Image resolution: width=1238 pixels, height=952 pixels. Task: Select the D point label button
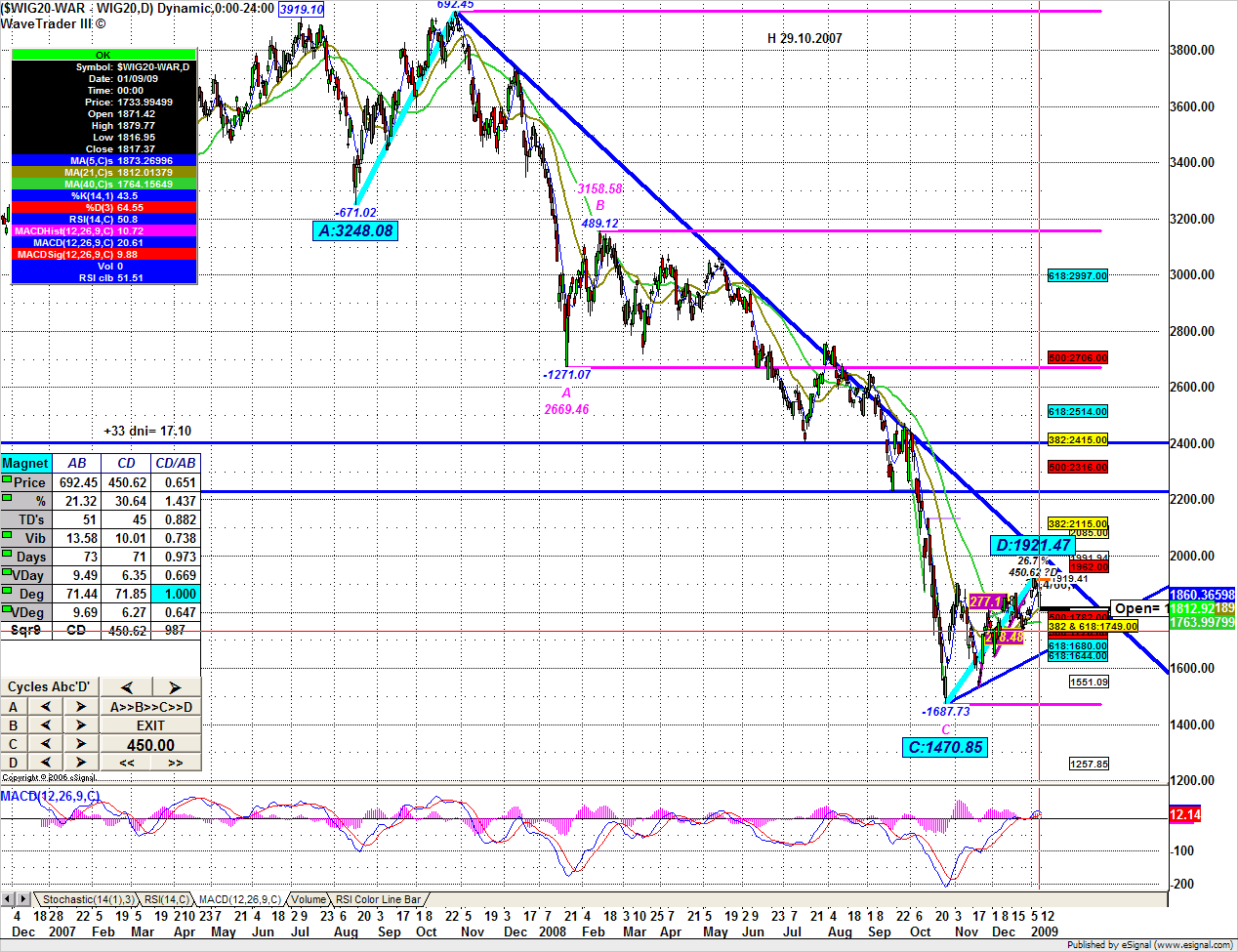click(x=14, y=763)
